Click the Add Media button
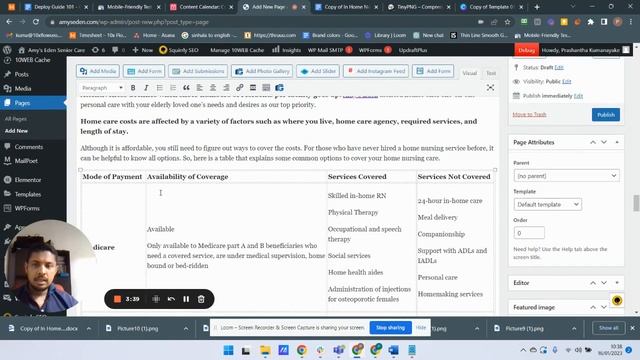 (98, 71)
